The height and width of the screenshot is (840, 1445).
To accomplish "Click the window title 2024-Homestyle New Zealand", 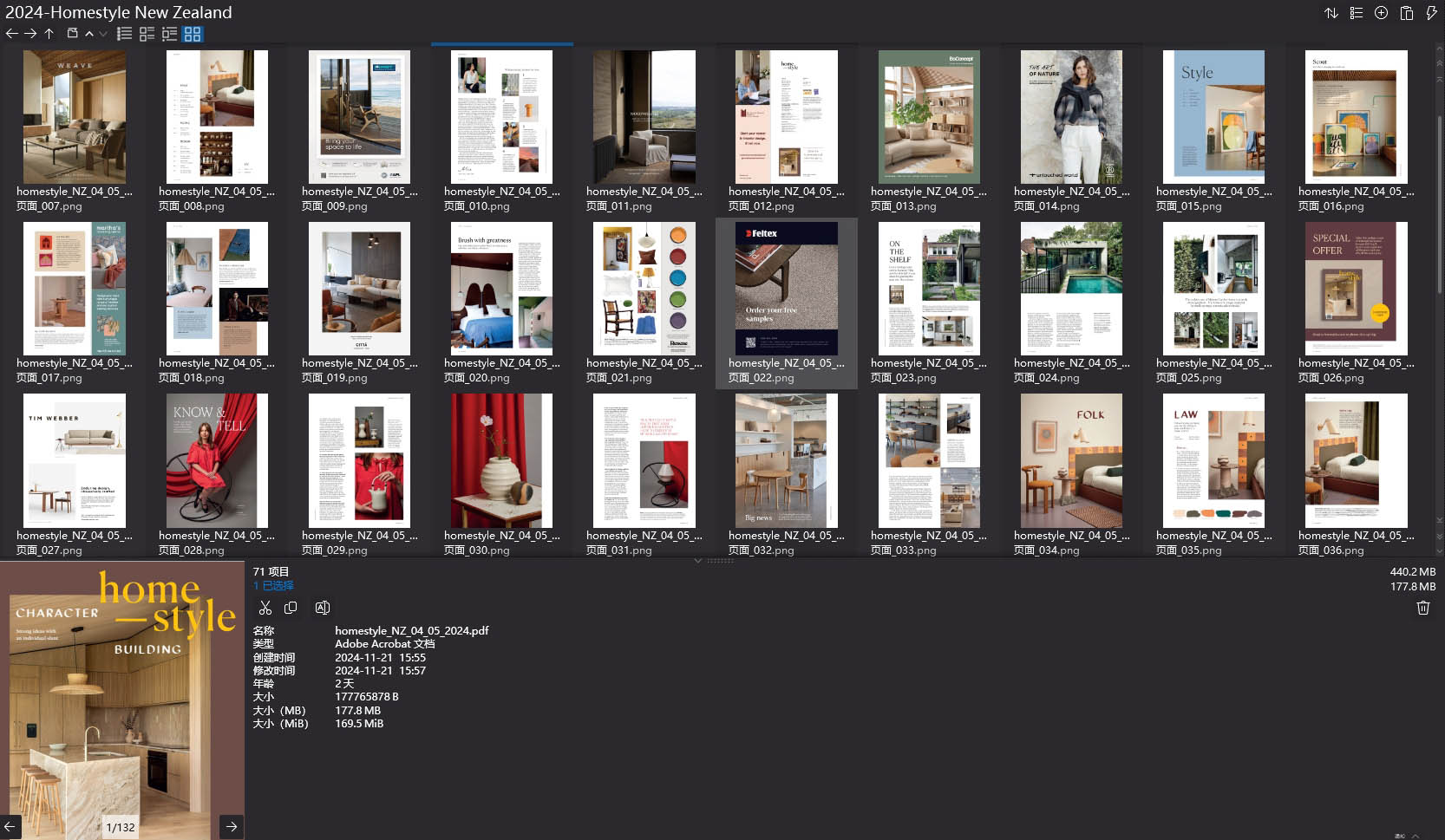I will pyautogui.click(x=119, y=12).
